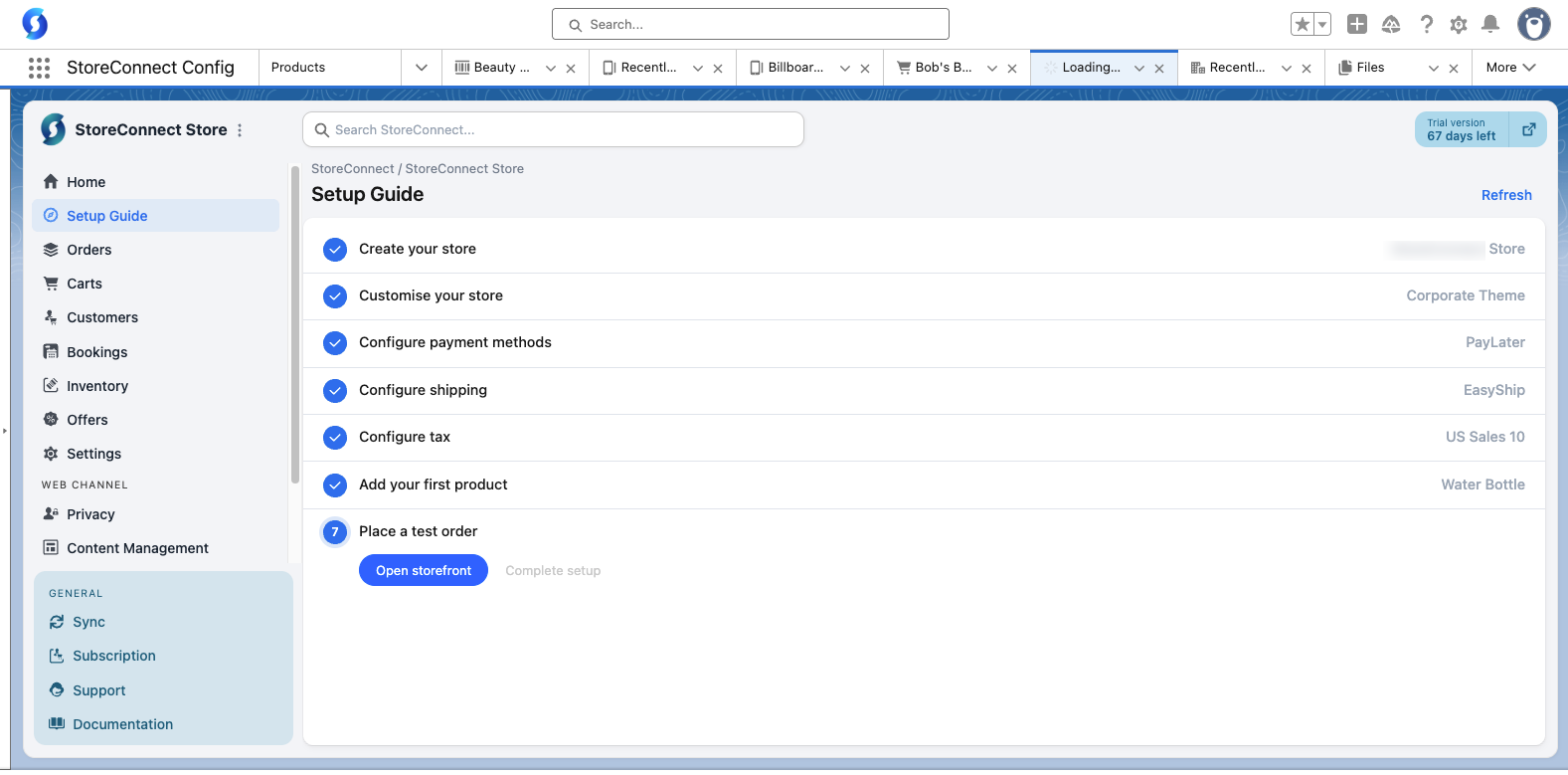Click step 7 Place a test order
This screenshot has height=775, width=1568.
419,531
